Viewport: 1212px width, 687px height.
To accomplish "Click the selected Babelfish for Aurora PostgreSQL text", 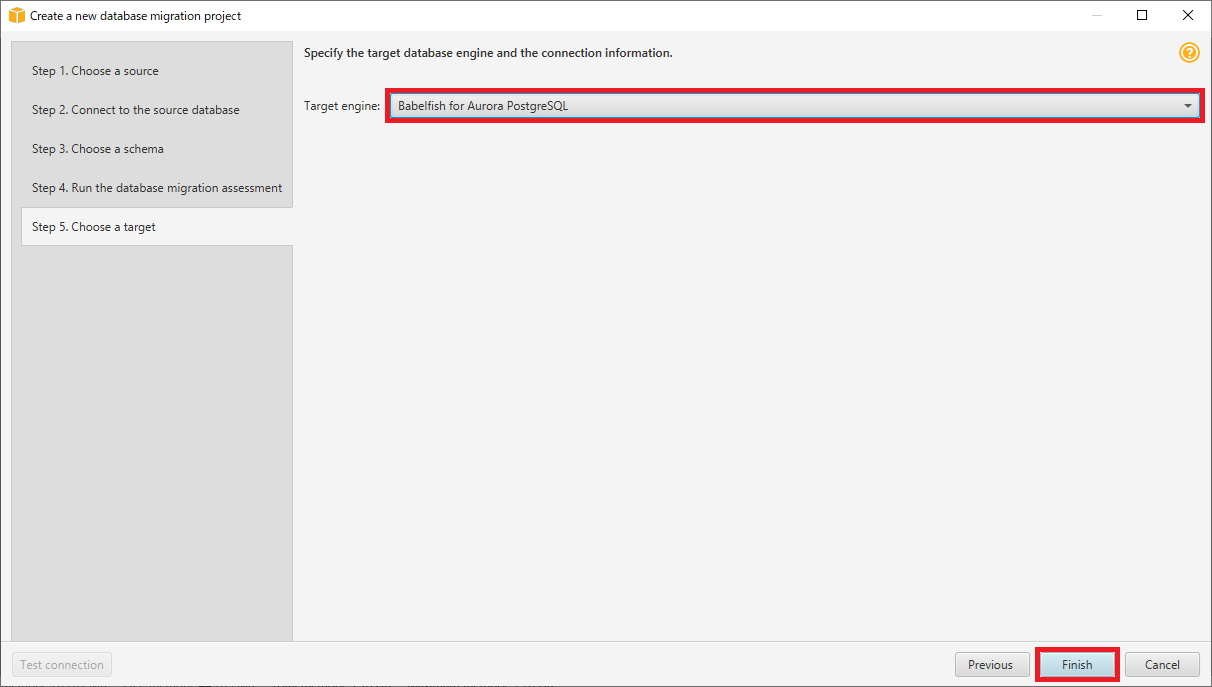I will click(483, 106).
